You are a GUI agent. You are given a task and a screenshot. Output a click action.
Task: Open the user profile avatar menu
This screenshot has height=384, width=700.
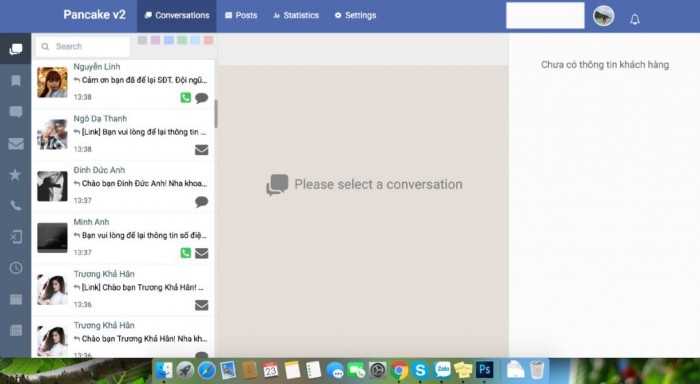click(604, 17)
